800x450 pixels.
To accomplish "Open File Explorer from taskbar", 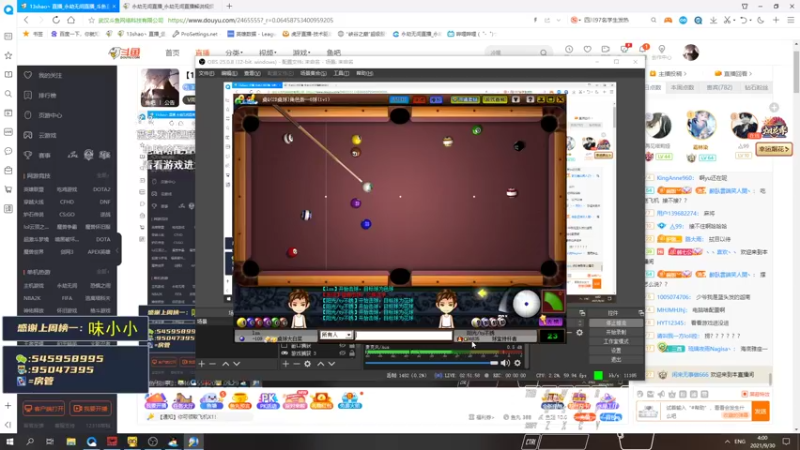I will (x=71, y=442).
